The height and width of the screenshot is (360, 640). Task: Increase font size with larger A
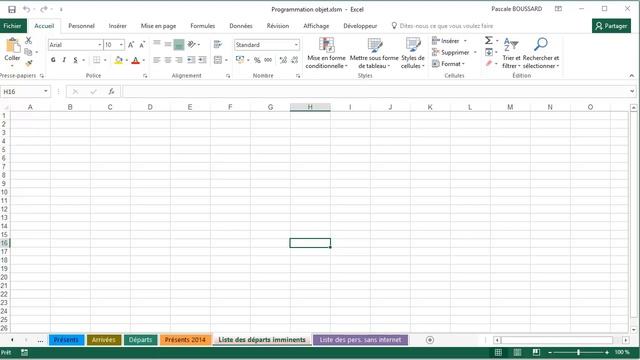click(131, 44)
